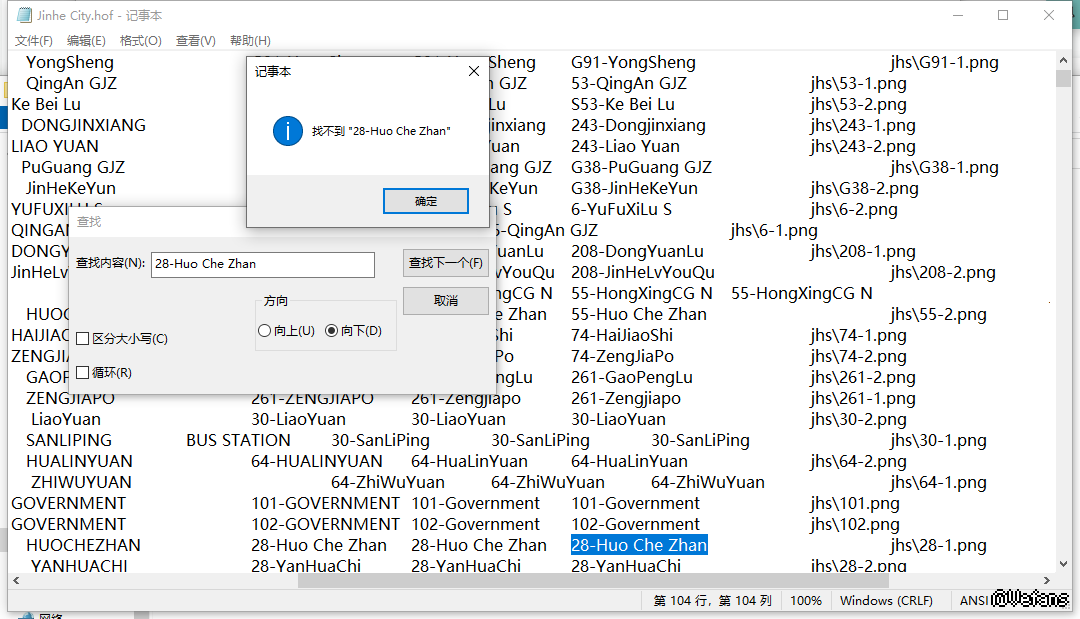This screenshot has width=1080, height=619.
Task: Click text LIAO YUAN in first column
Action: pos(55,147)
